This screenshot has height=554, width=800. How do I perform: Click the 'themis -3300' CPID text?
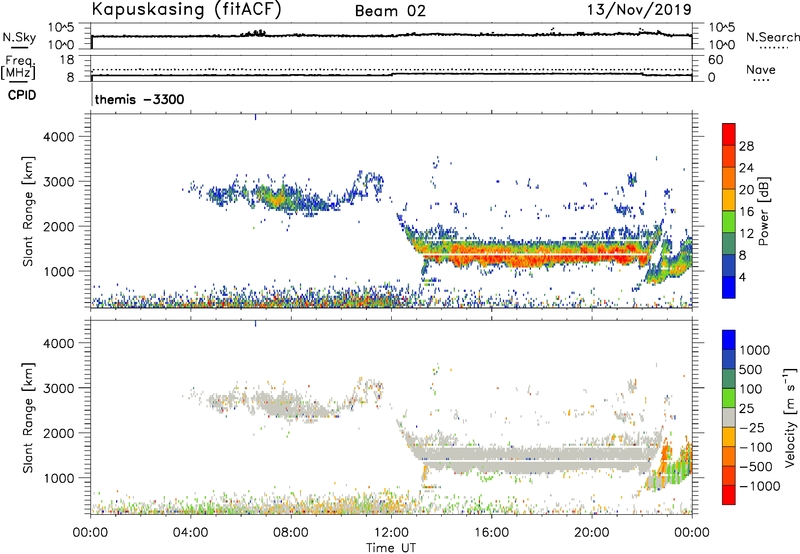139,99
